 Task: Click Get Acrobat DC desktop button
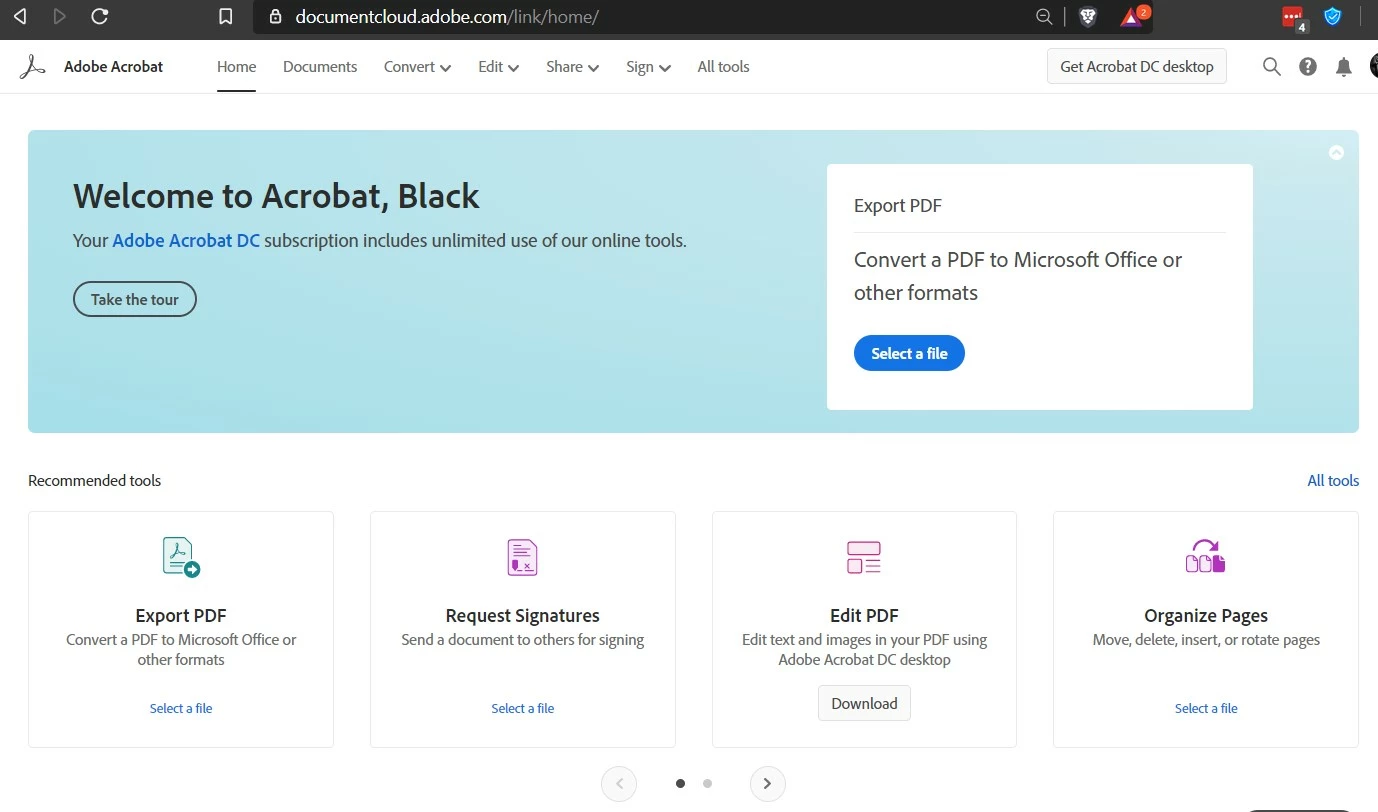pyautogui.click(x=1137, y=67)
